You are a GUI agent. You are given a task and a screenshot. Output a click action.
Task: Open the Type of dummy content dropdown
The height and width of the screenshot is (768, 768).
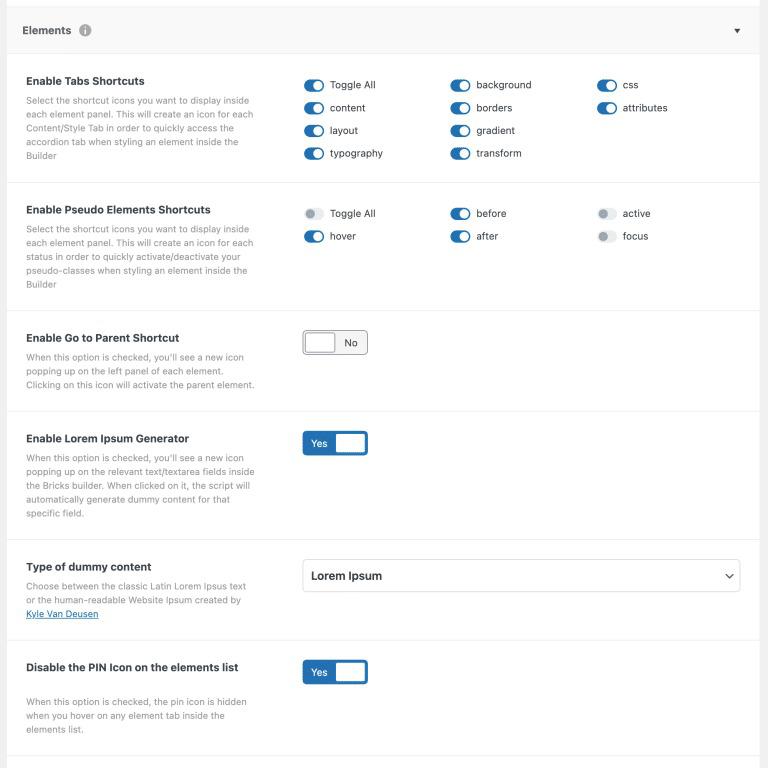pyautogui.click(x=521, y=576)
